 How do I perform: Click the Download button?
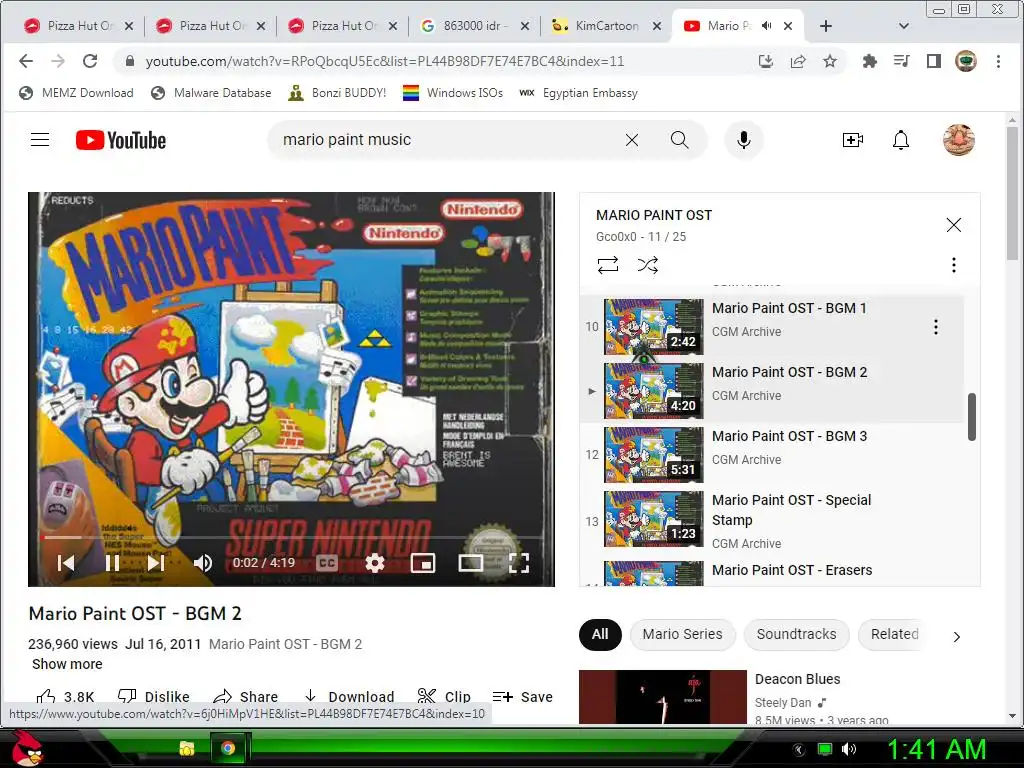pyautogui.click(x=349, y=697)
